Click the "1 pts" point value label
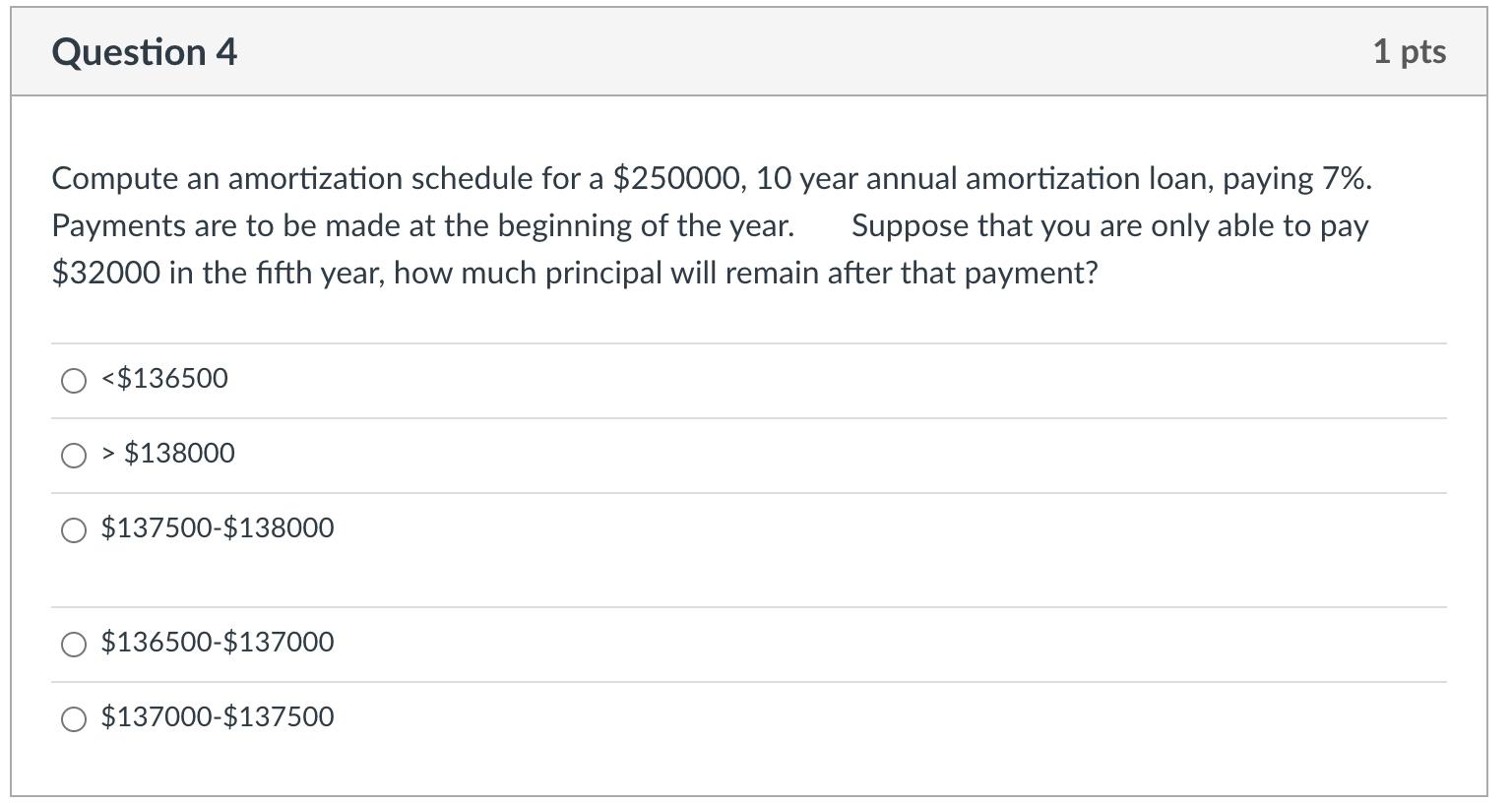 coord(1412,52)
